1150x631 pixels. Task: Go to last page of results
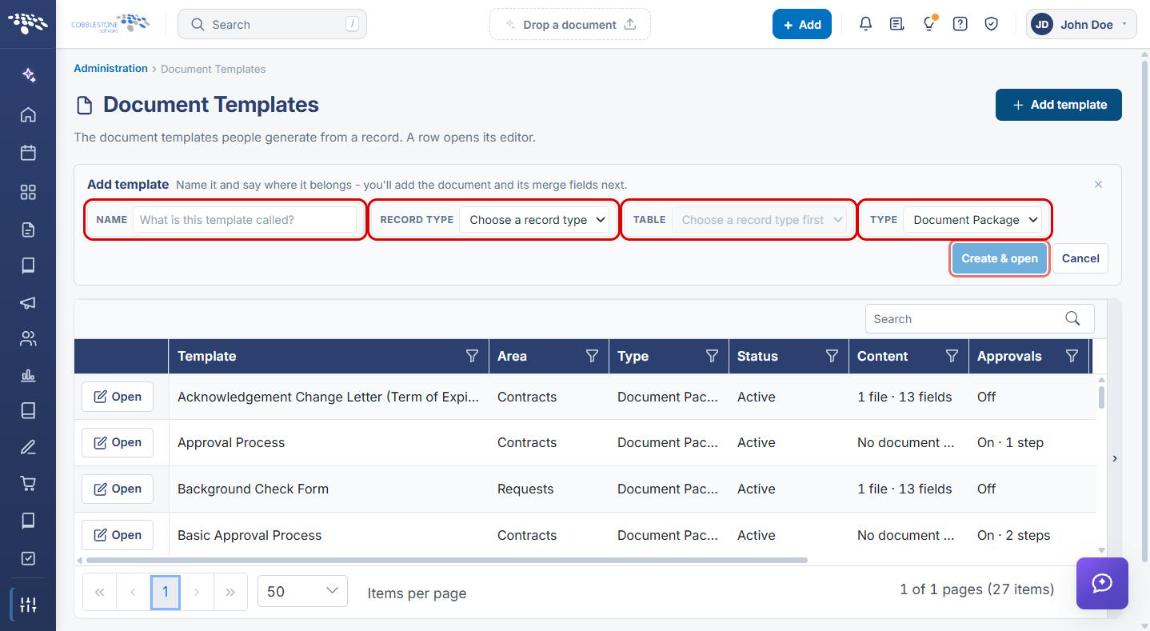(230, 591)
